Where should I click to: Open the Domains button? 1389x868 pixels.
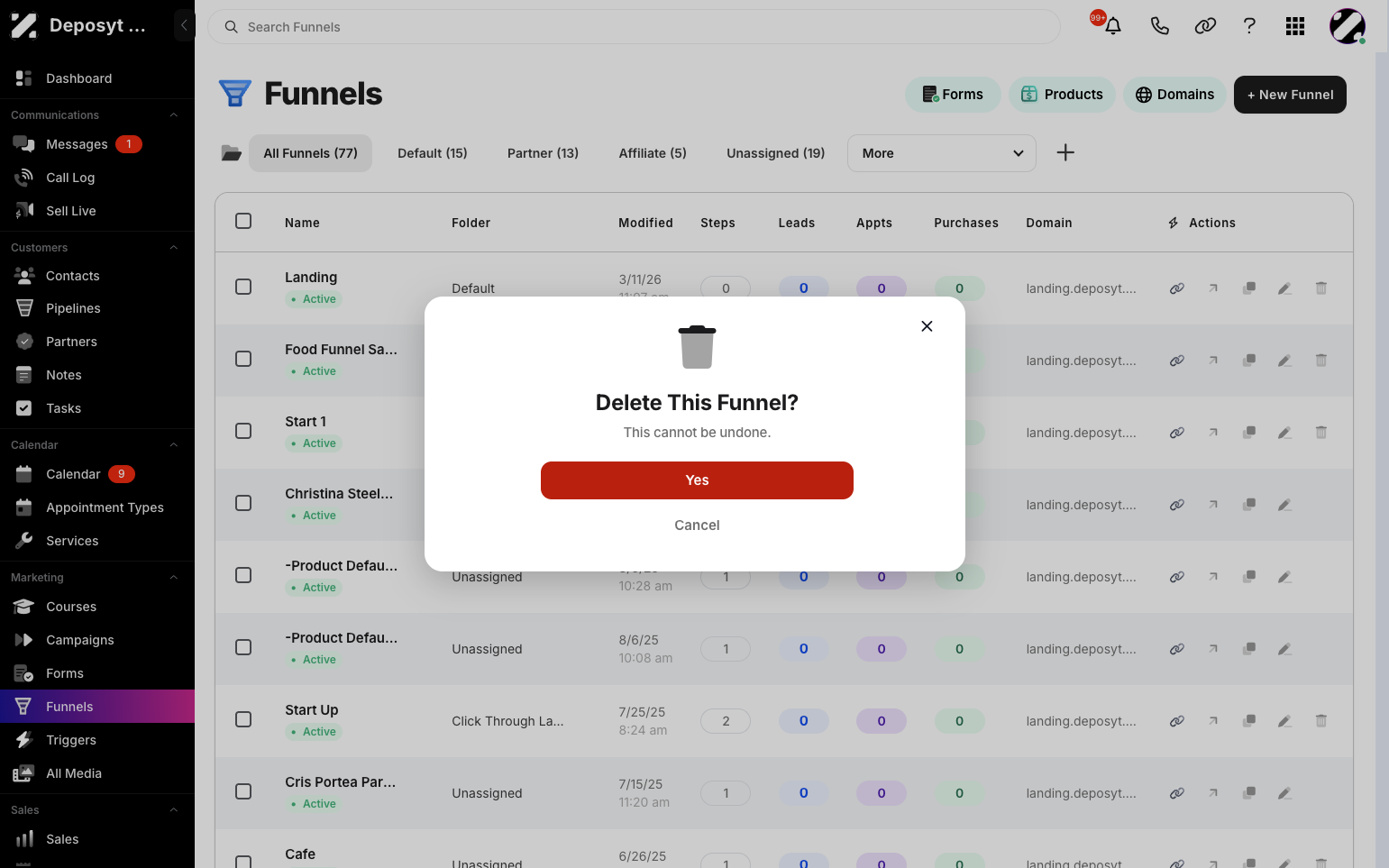coord(1174,95)
